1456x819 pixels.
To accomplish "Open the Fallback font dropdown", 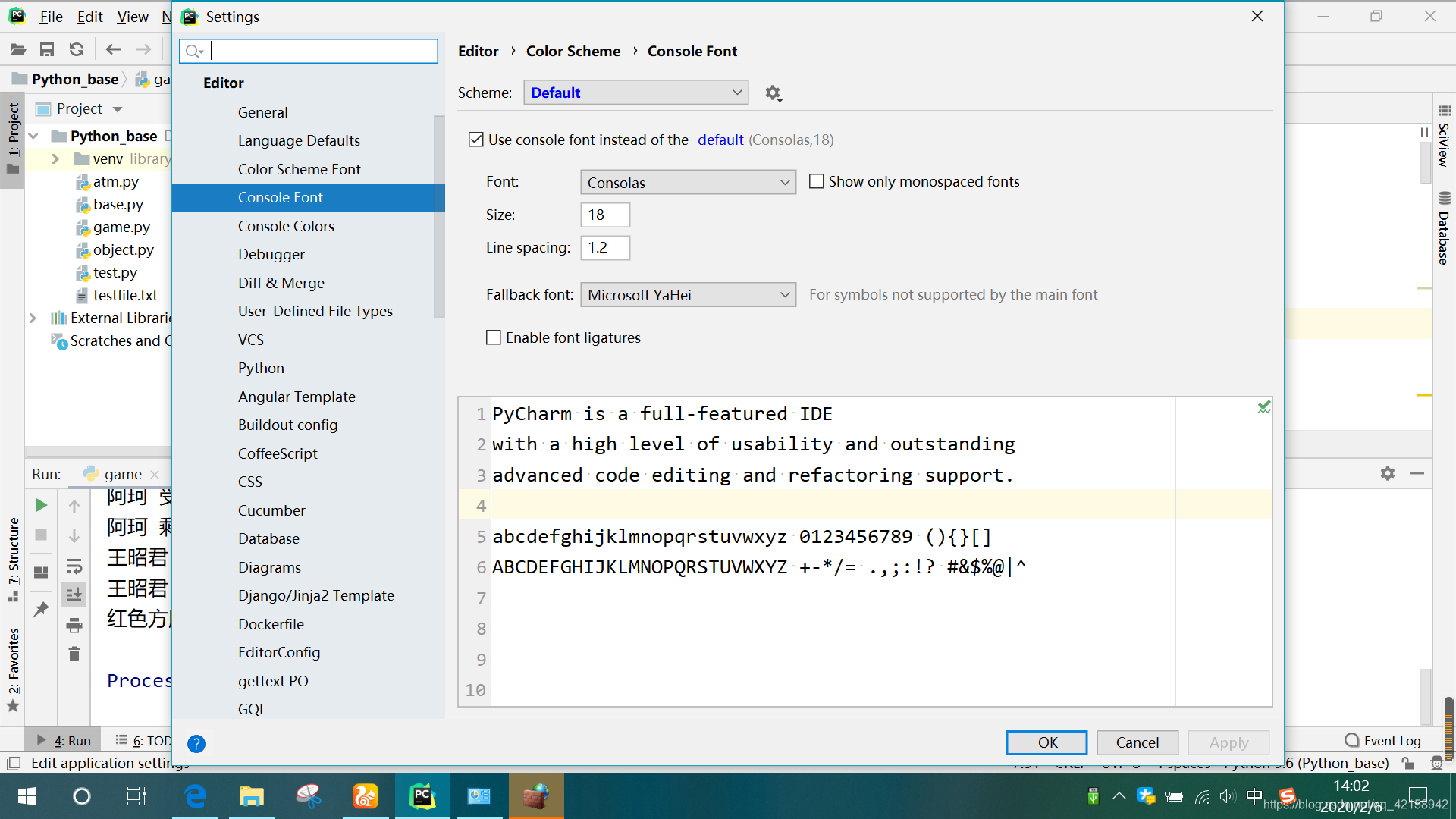I will (x=785, y=294).
